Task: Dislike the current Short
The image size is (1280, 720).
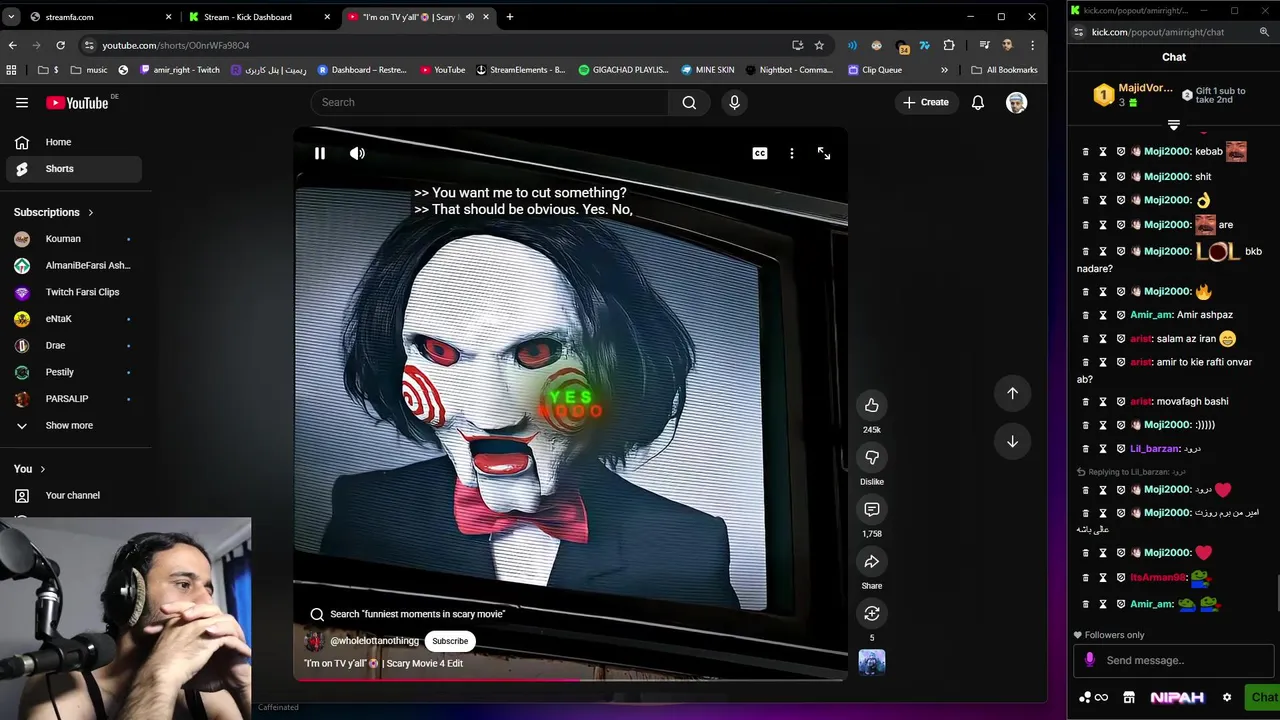Action: (x=872, y=457)
